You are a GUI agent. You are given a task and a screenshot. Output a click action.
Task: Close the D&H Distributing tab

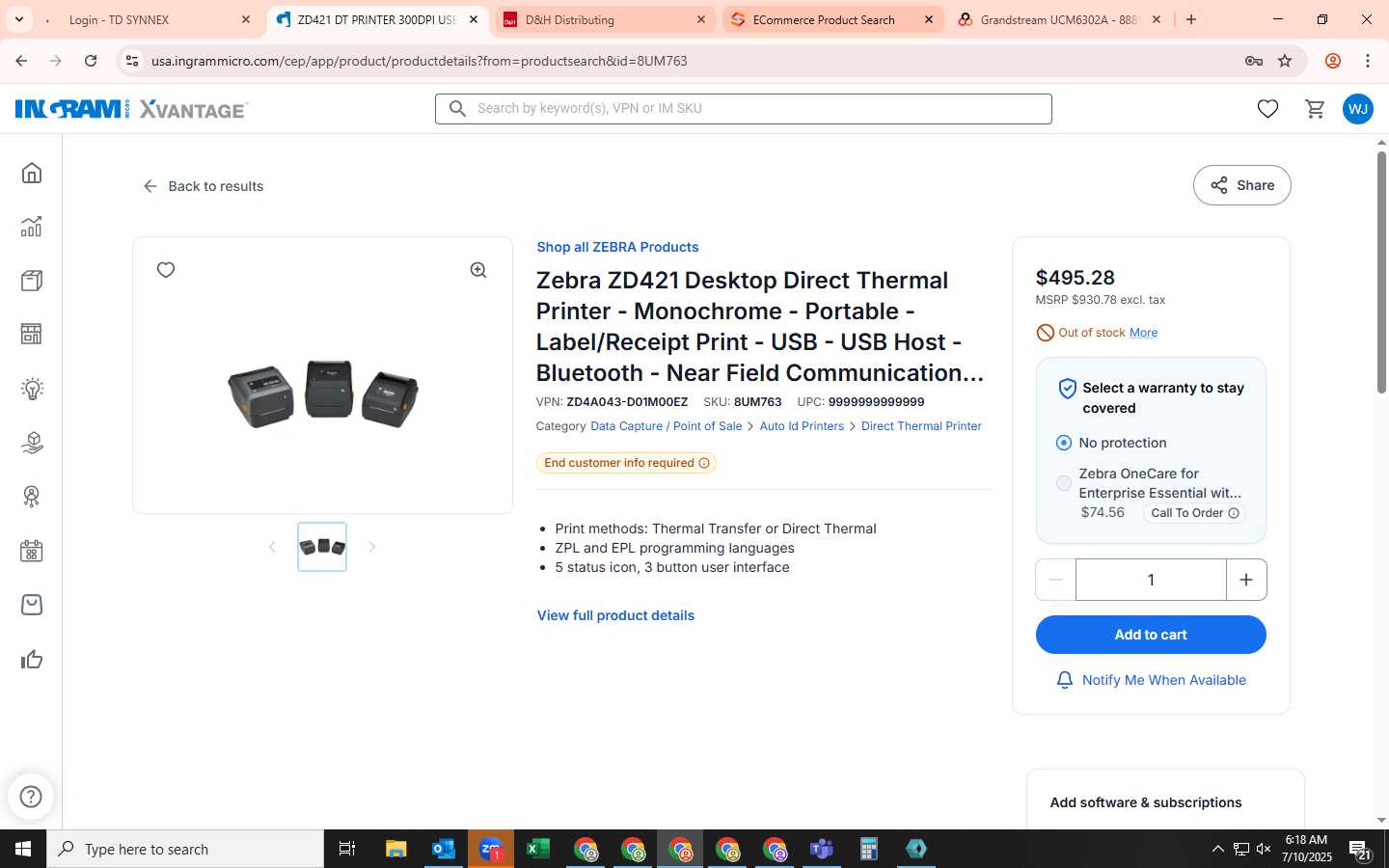pyautogui.click(x=701, y=19)
